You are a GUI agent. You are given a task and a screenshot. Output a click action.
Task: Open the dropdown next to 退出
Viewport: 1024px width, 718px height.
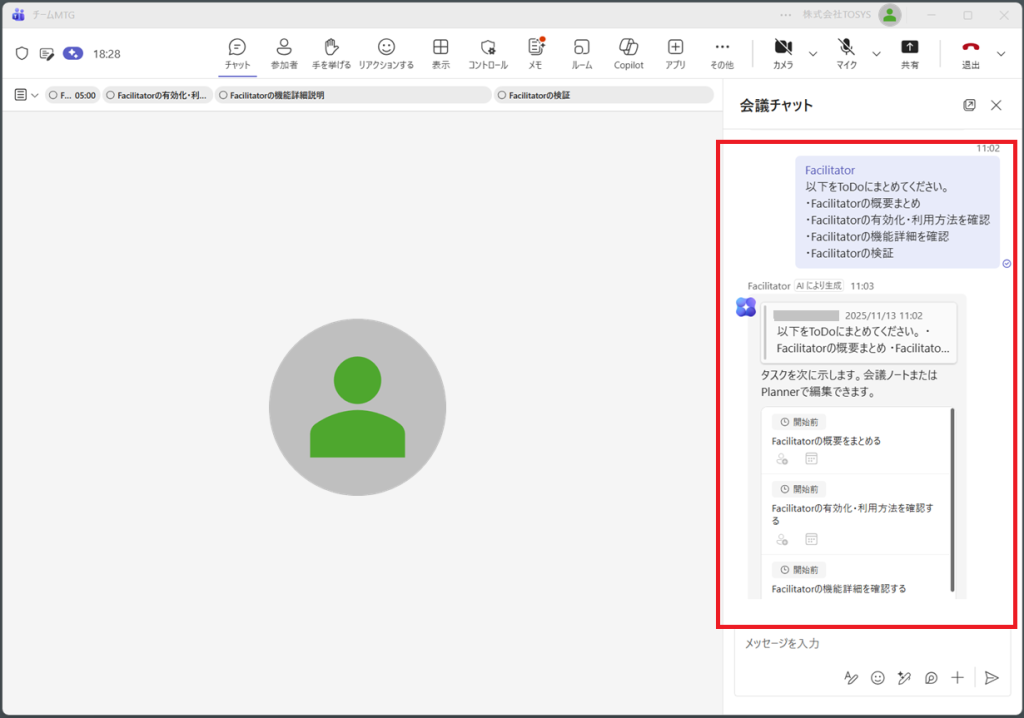1001,53
